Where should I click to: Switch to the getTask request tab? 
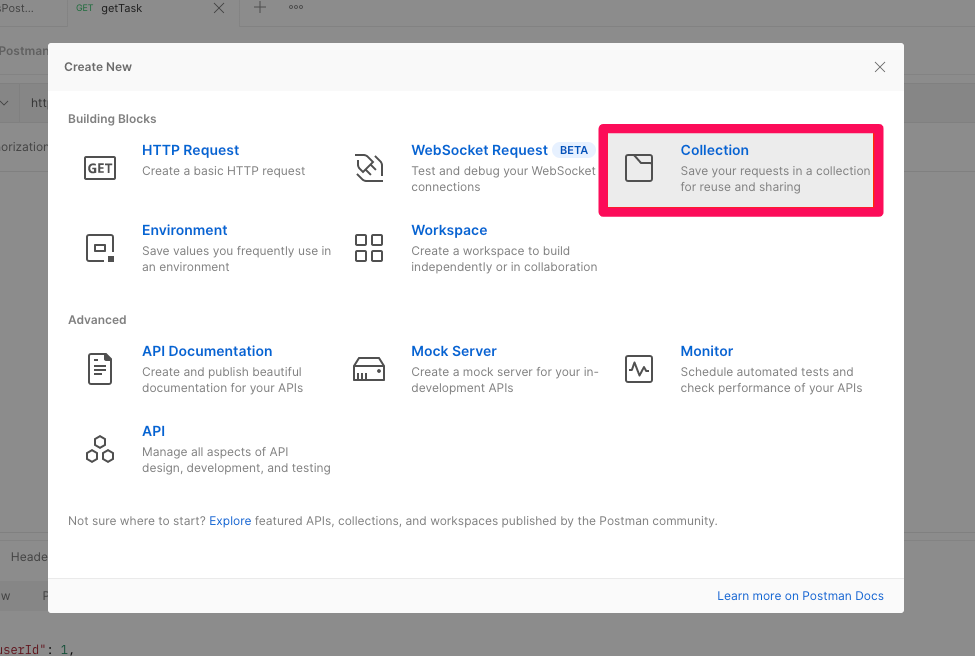click(123, 9)
